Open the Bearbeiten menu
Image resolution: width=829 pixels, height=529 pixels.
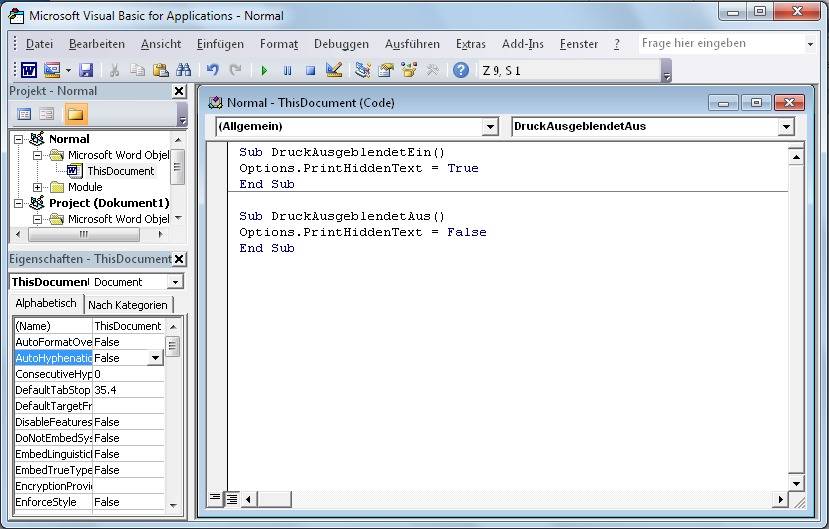(x=97, y=44)
